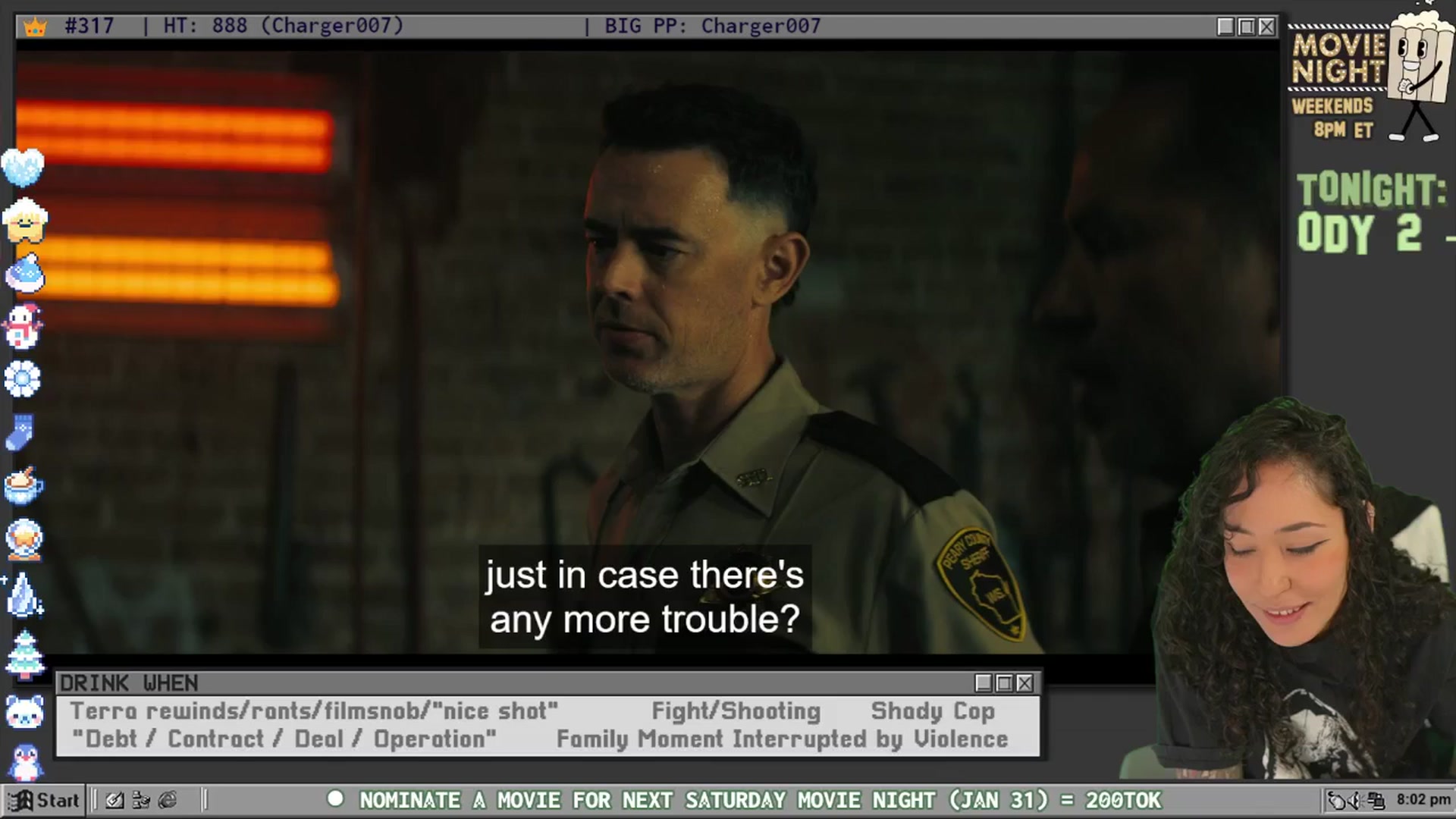Click the mouse tray icon

click(x=1336, y=801)
